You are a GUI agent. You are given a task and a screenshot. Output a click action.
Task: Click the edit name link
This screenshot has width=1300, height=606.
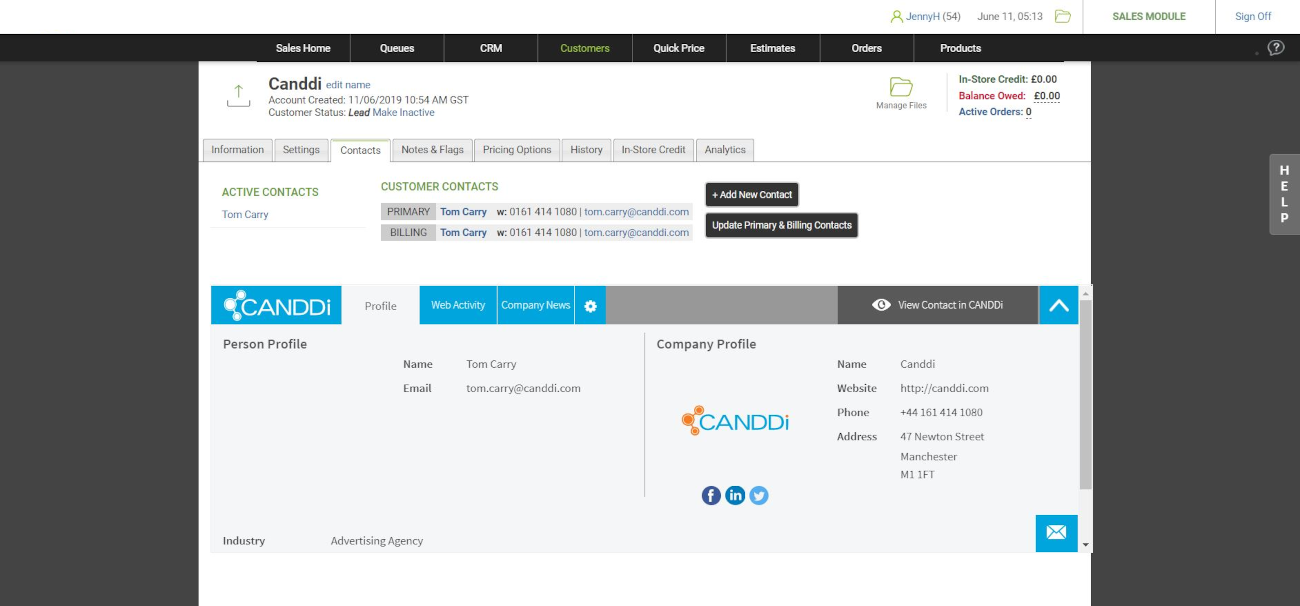point(348,85)
